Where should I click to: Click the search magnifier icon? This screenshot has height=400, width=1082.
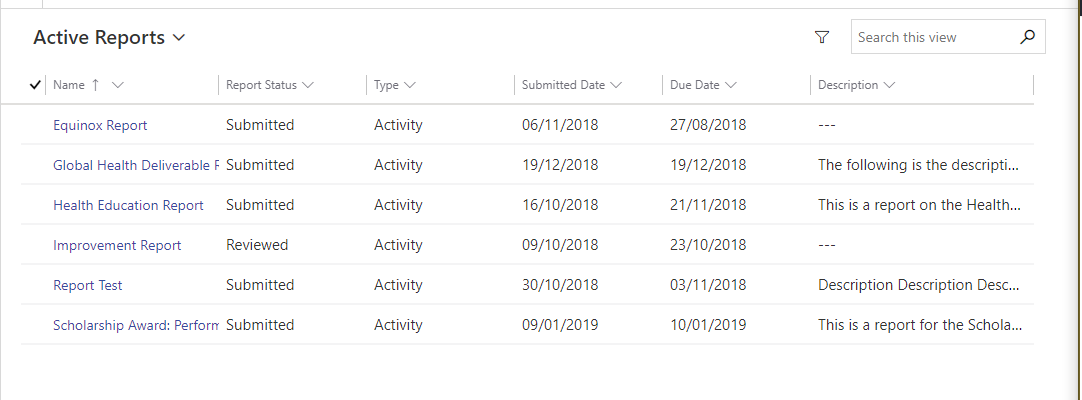tap(1027, 37)
